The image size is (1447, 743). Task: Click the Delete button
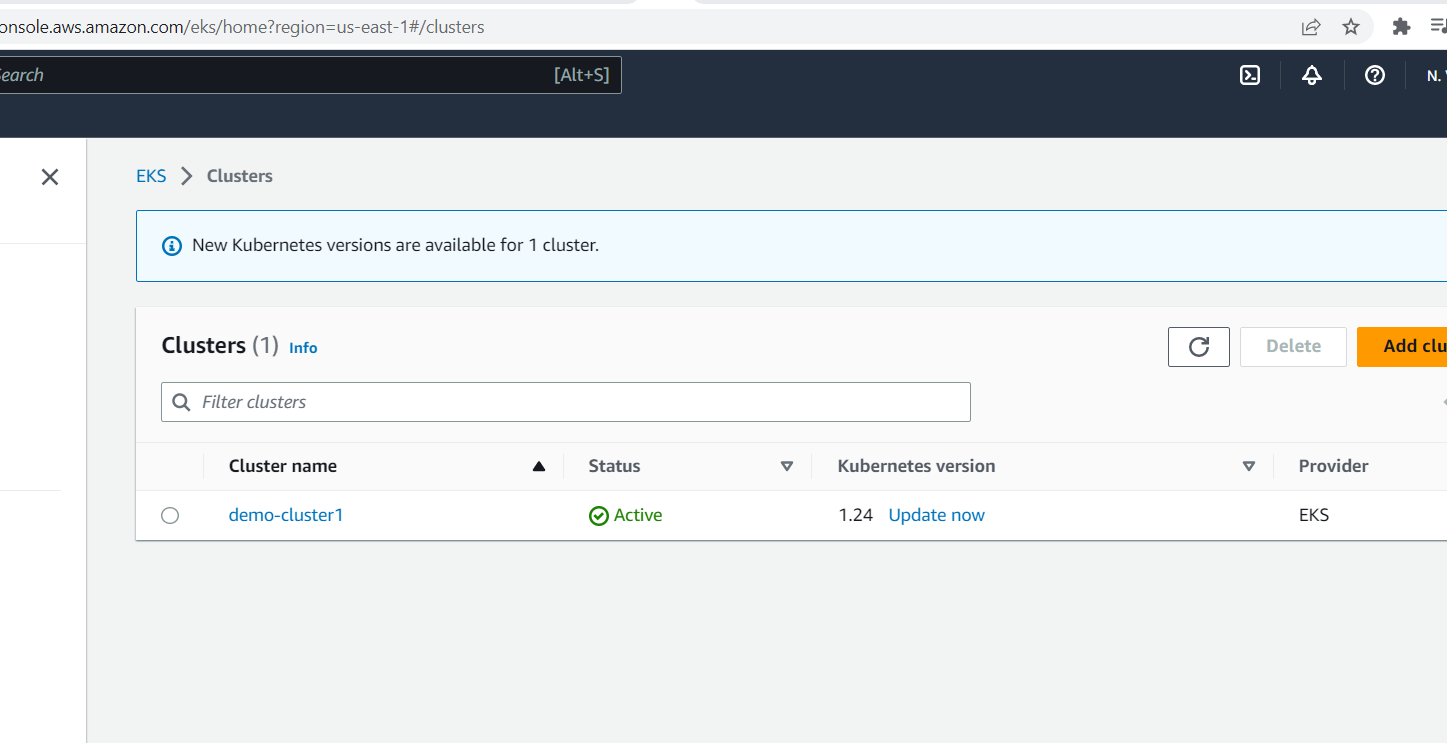pos(1293,346)
